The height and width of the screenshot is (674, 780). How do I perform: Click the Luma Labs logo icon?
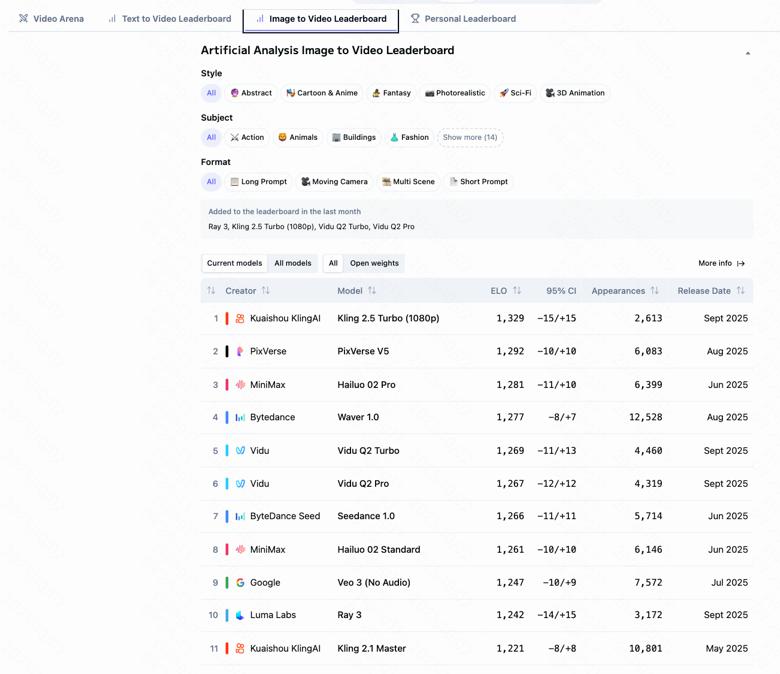pyautogui.click(x=240, y=616)
